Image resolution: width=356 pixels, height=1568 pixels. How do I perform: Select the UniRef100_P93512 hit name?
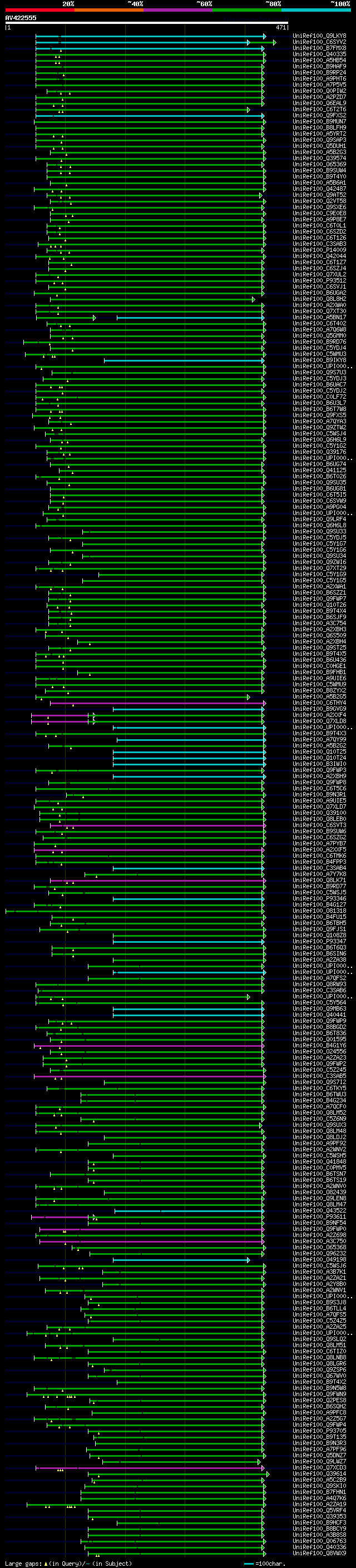tap(319, 280)
